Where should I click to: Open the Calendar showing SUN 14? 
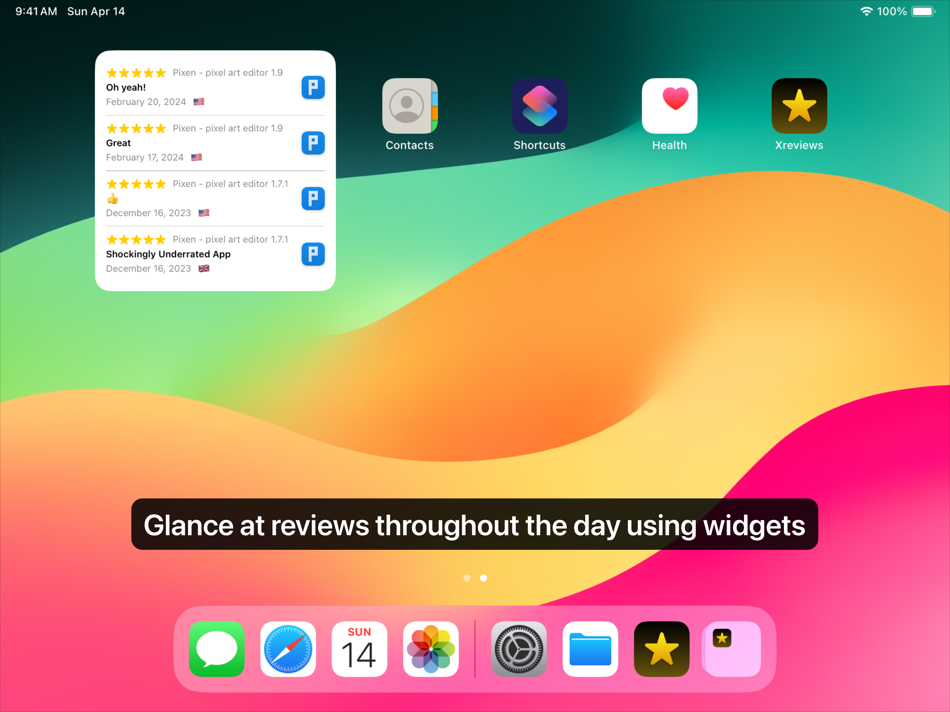pos(359,649)
